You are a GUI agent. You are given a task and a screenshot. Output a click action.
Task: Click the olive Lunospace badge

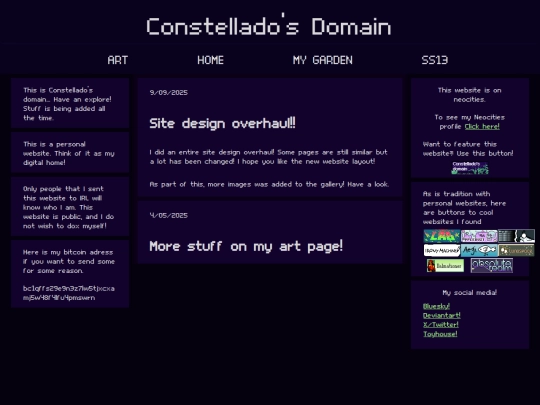[x=516, y=250]
